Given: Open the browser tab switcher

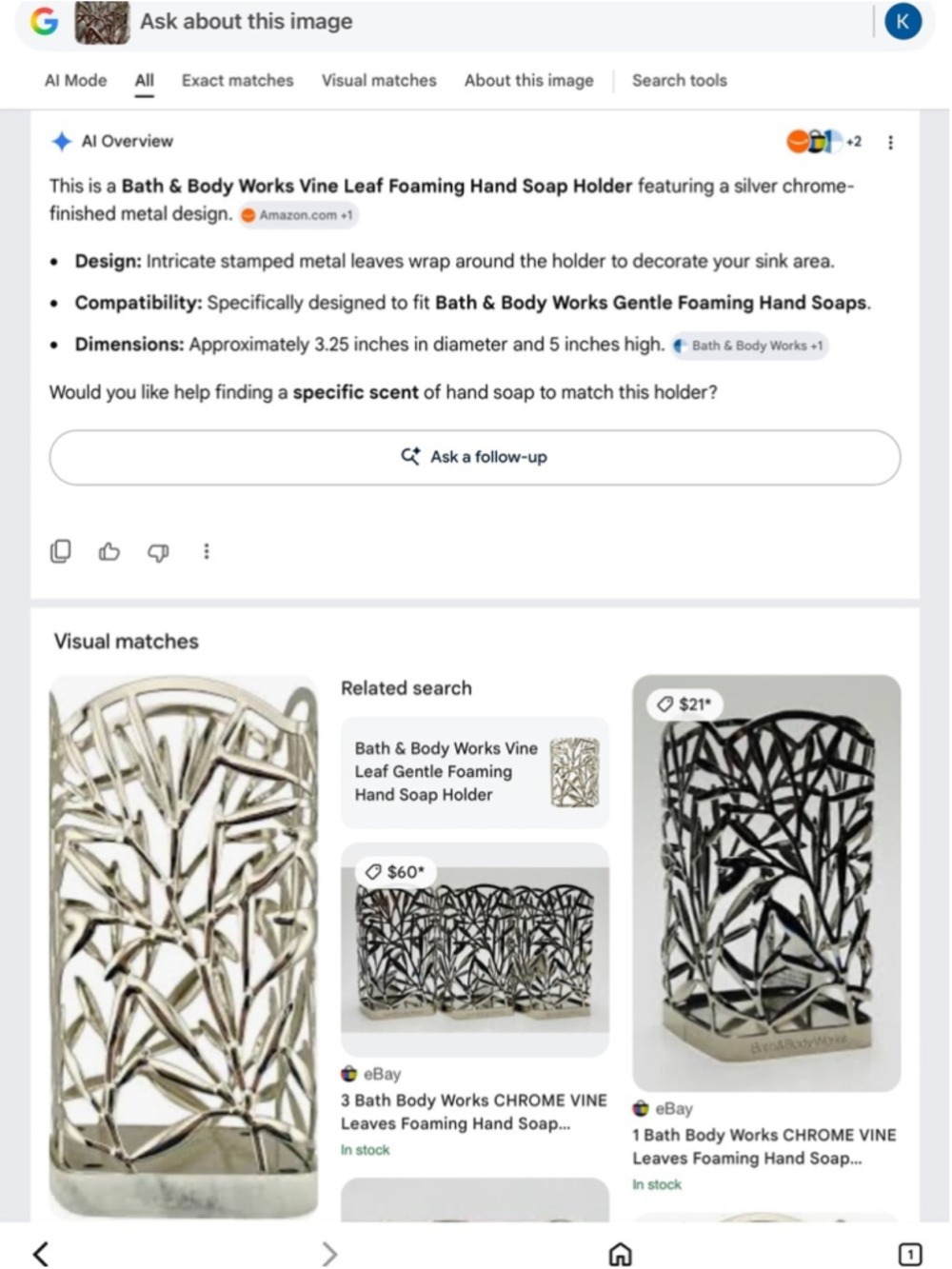Looking at the screenshot, I should [x=909, y=1254].
